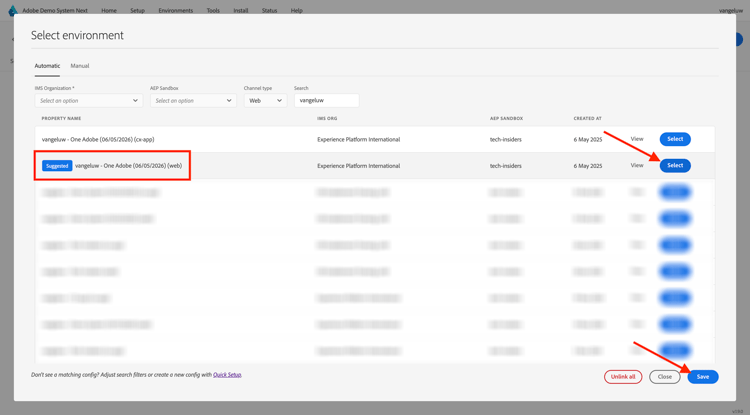Click 6 May 2025 date in cx-app row

[588, 140]
